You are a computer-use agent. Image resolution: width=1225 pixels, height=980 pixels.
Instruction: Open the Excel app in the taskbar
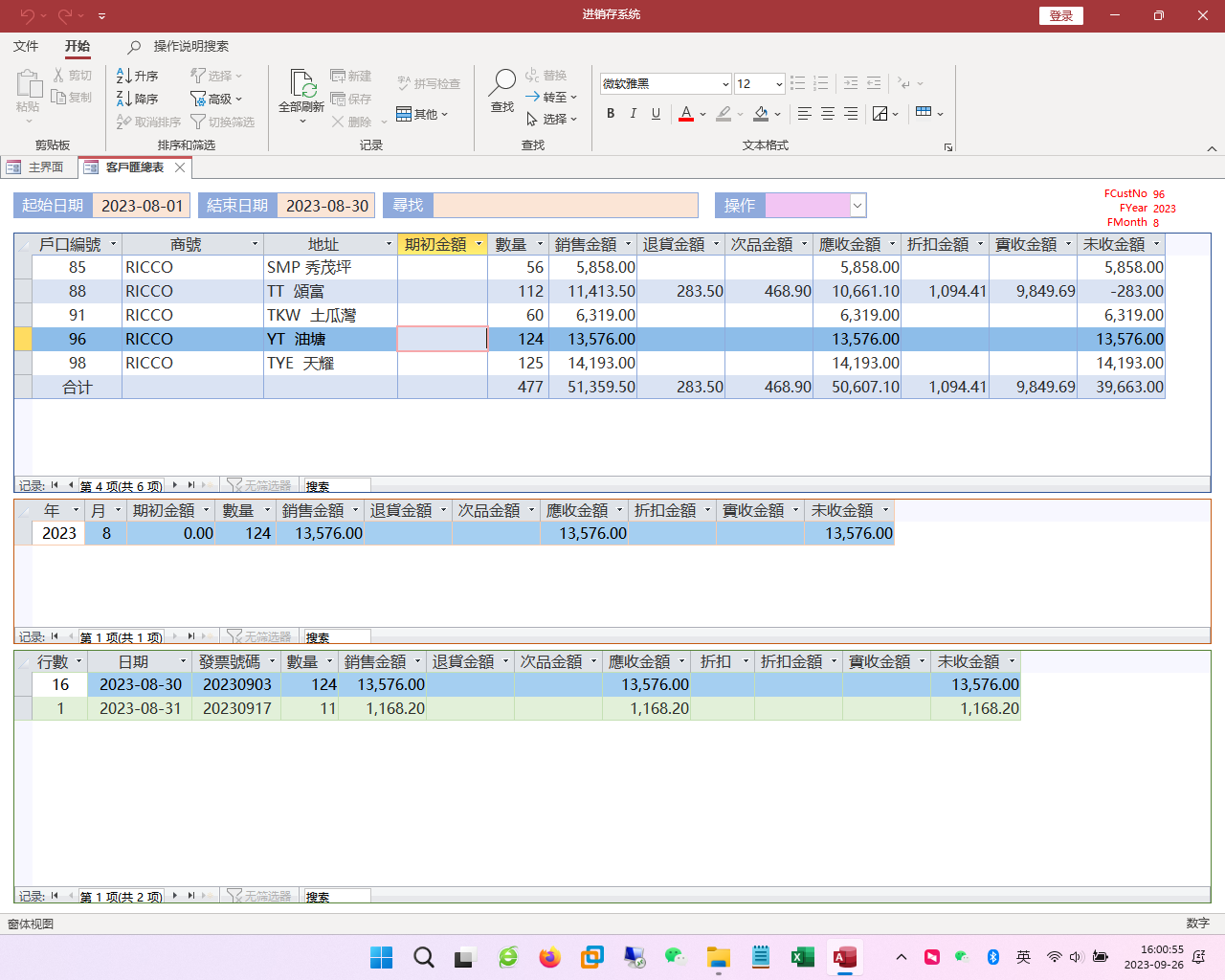coord(802,957)
